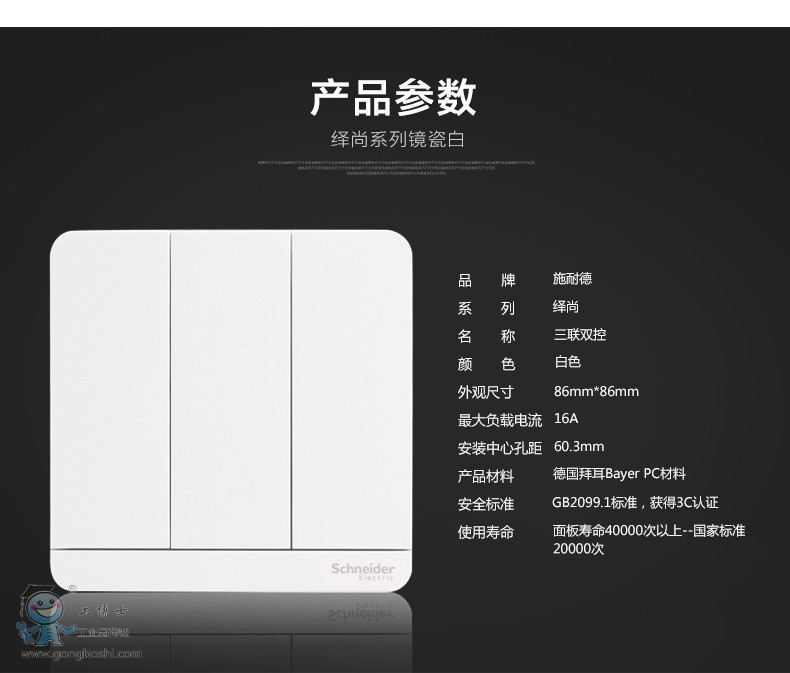Click the color value 白色

point(567,363)
